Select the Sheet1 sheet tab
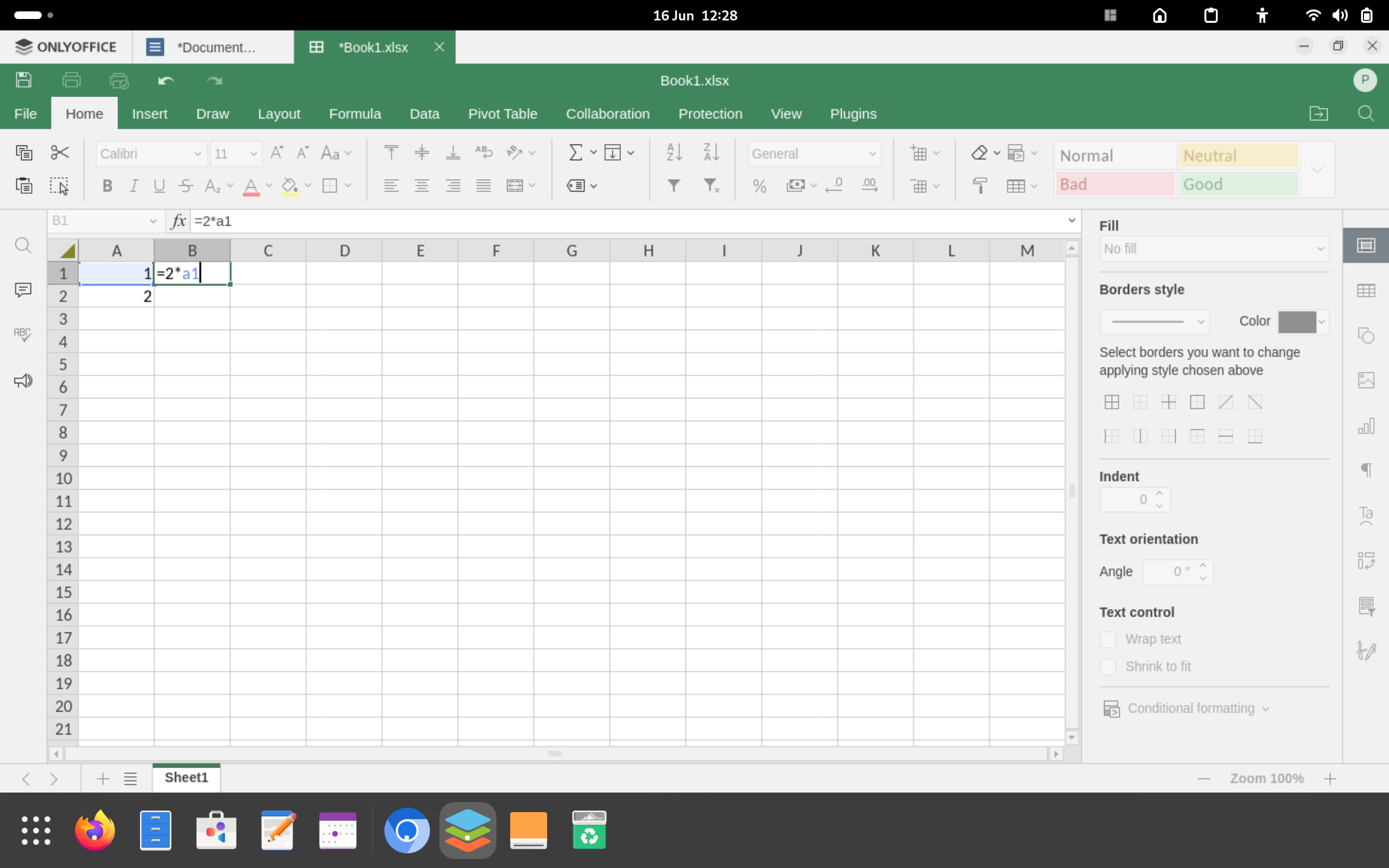 pos(186,777)
